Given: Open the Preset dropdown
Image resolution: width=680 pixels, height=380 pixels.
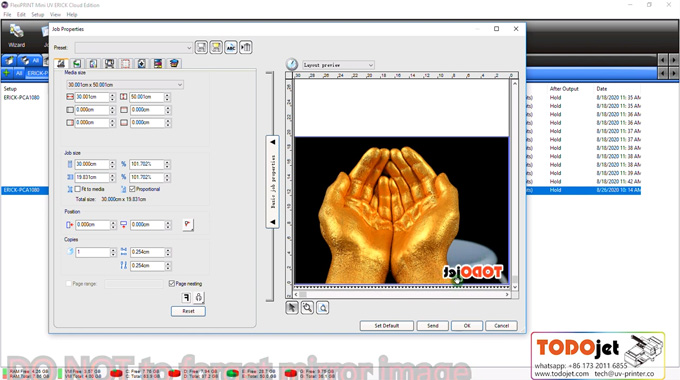Looking at the screenshot, I should click(134, 47).
